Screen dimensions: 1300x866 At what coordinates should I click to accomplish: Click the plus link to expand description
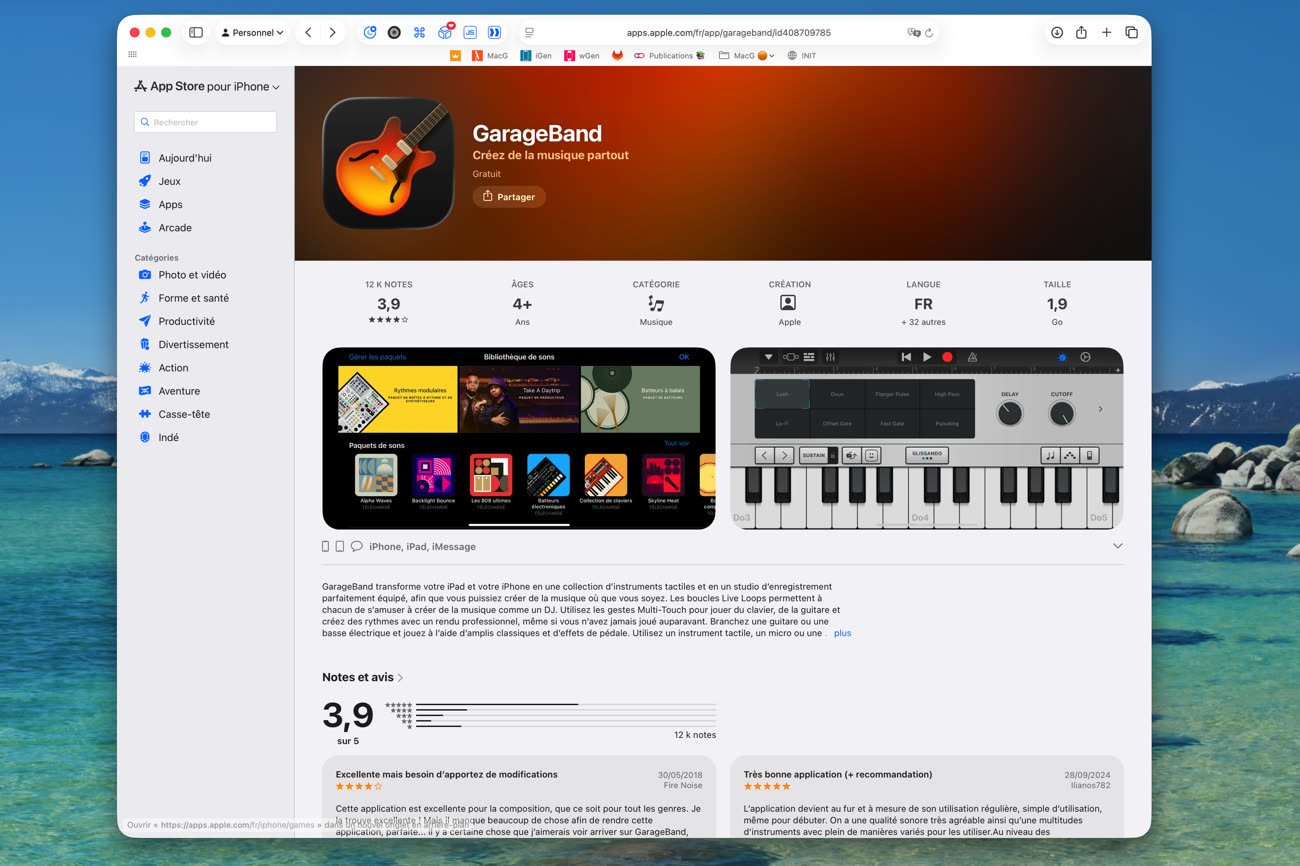842,633
